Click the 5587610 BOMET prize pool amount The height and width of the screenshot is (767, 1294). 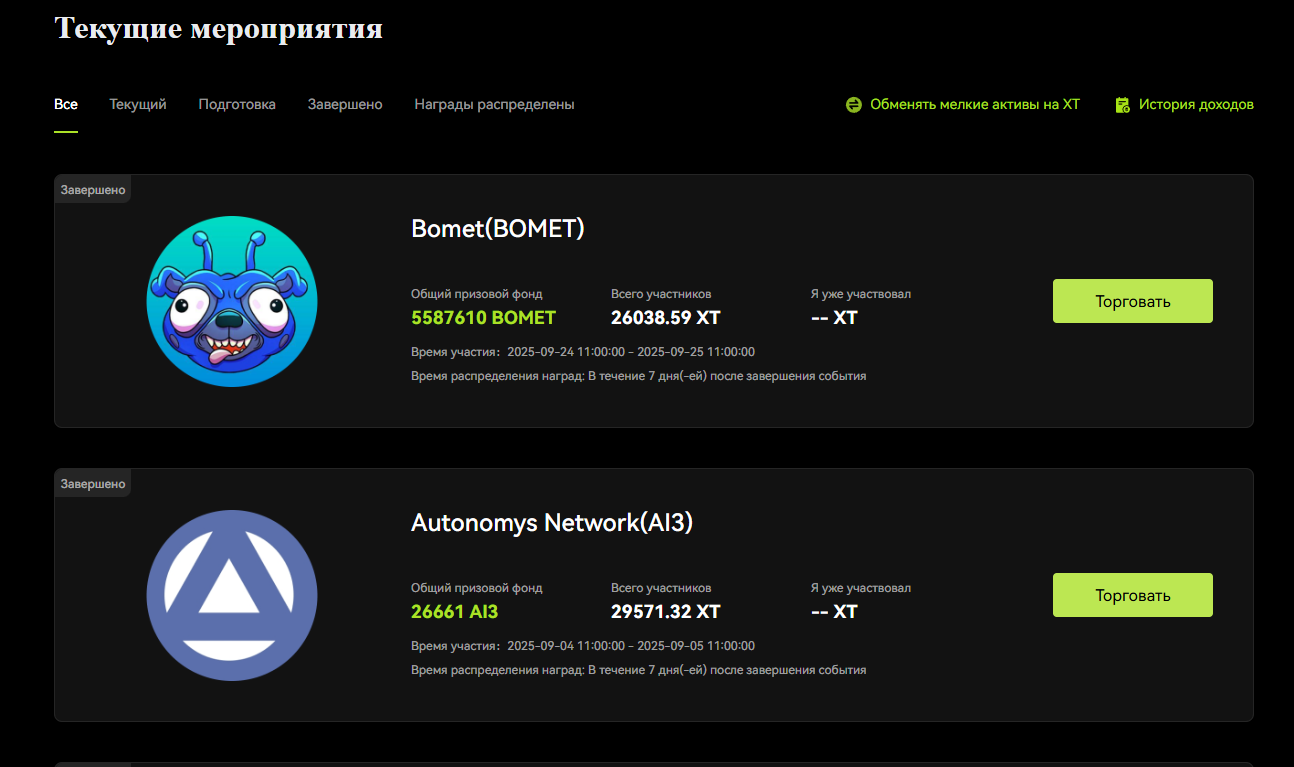coord(483,318)
